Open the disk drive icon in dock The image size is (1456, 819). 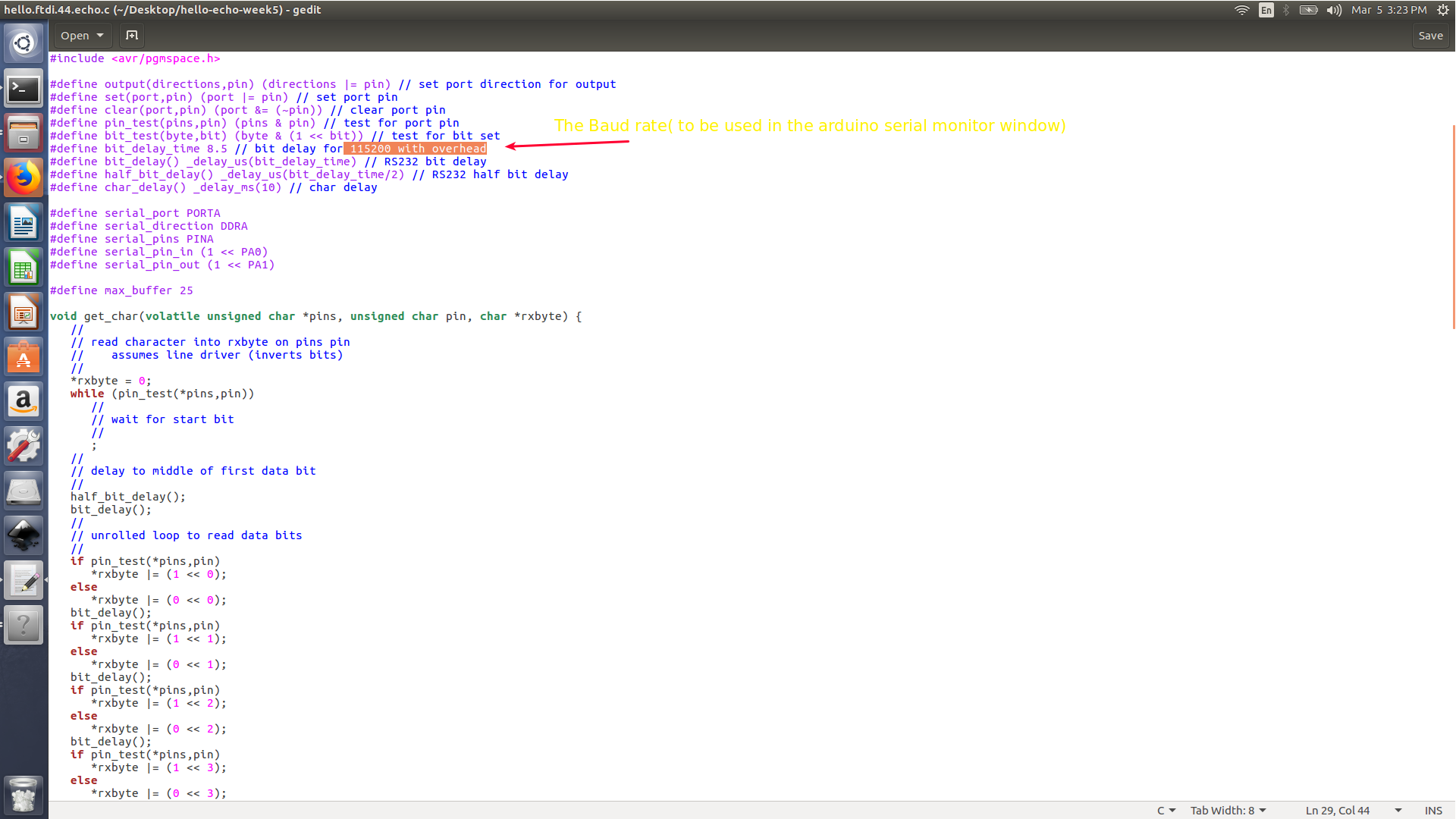click(24, 491)
